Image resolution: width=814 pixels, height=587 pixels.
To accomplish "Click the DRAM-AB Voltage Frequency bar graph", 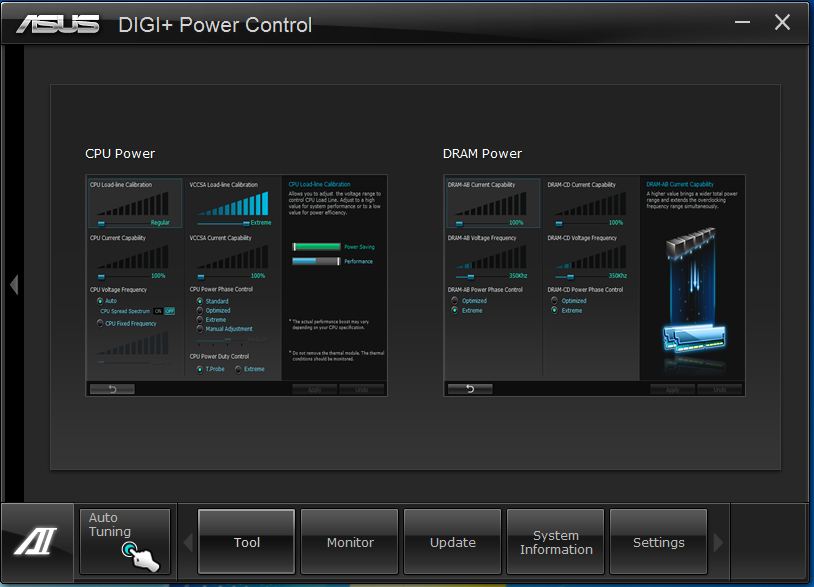I will 491,256.
